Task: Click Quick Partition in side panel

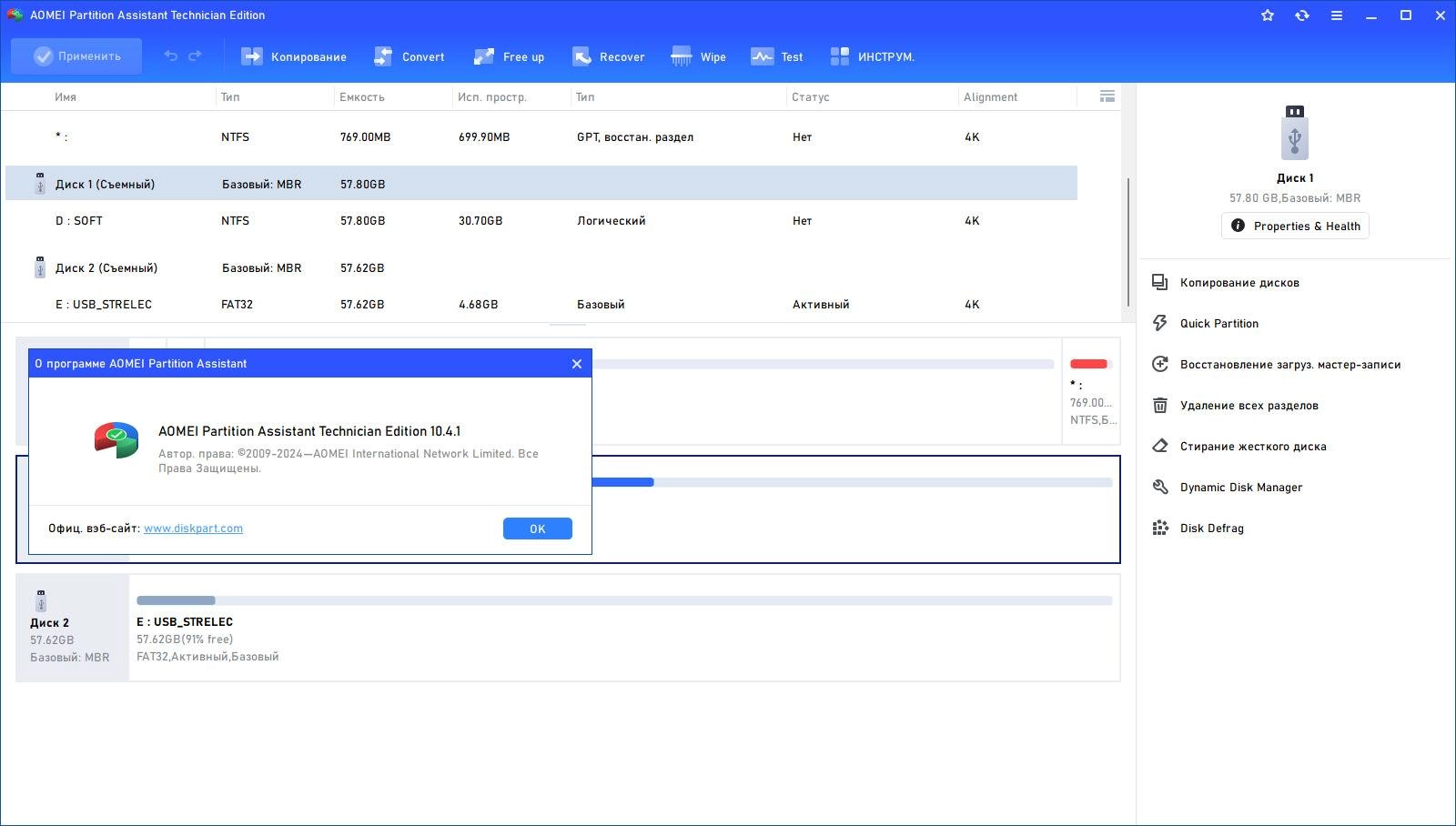Action: click(1219, 324)
